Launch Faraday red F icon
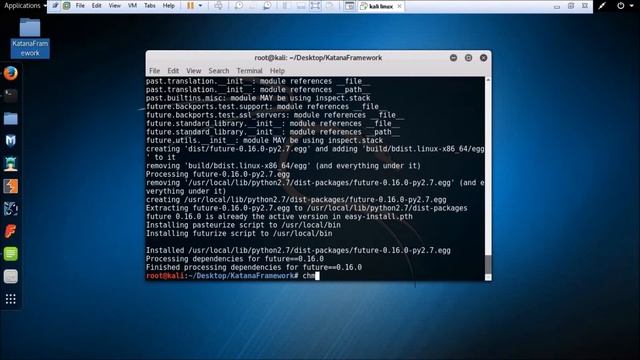The height and width of the screenshot is (360, 640). pyautogui.click(x=11, y=231)
